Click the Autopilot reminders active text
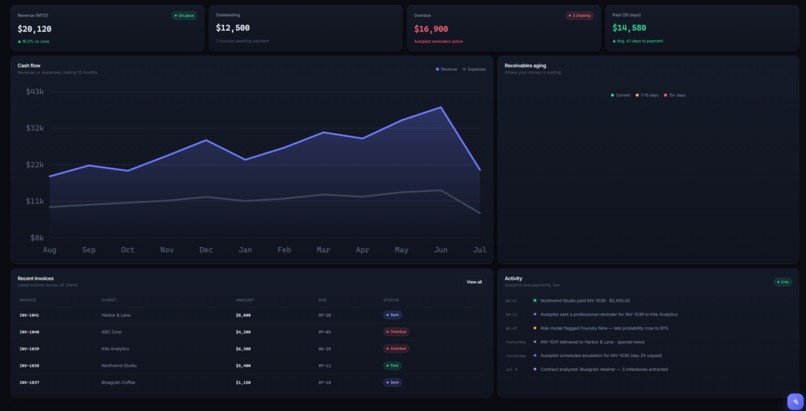The image size is (806, 411). click(438, 42)
